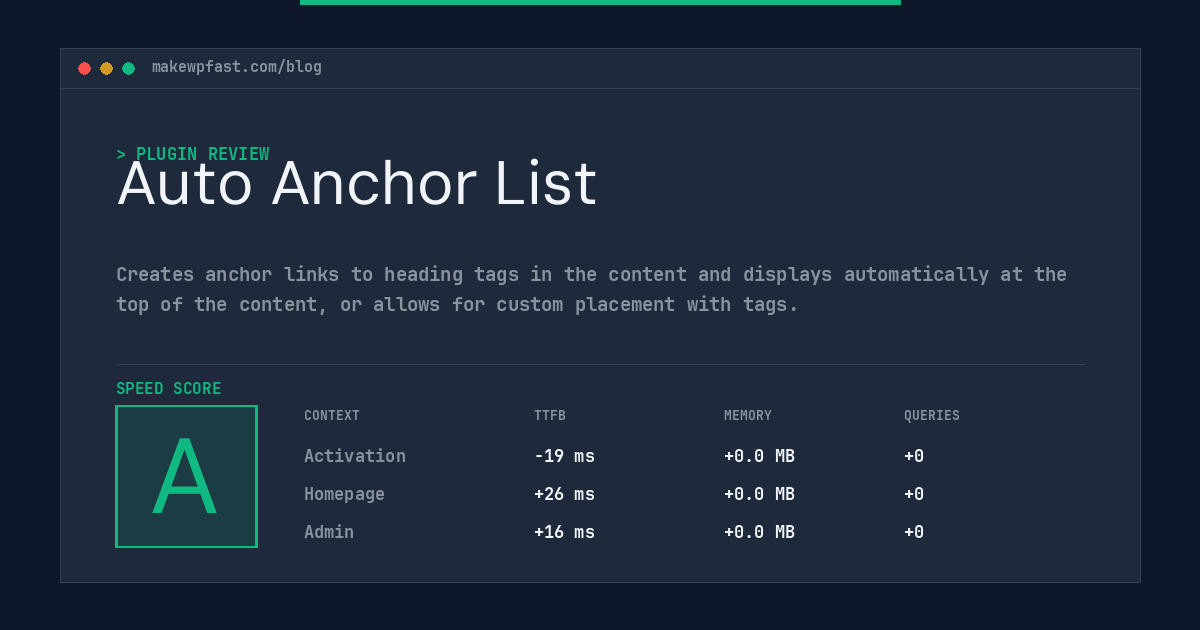Click the Activation row queries value
This screenshot has width=1200, height=630.
coord(914,456)
